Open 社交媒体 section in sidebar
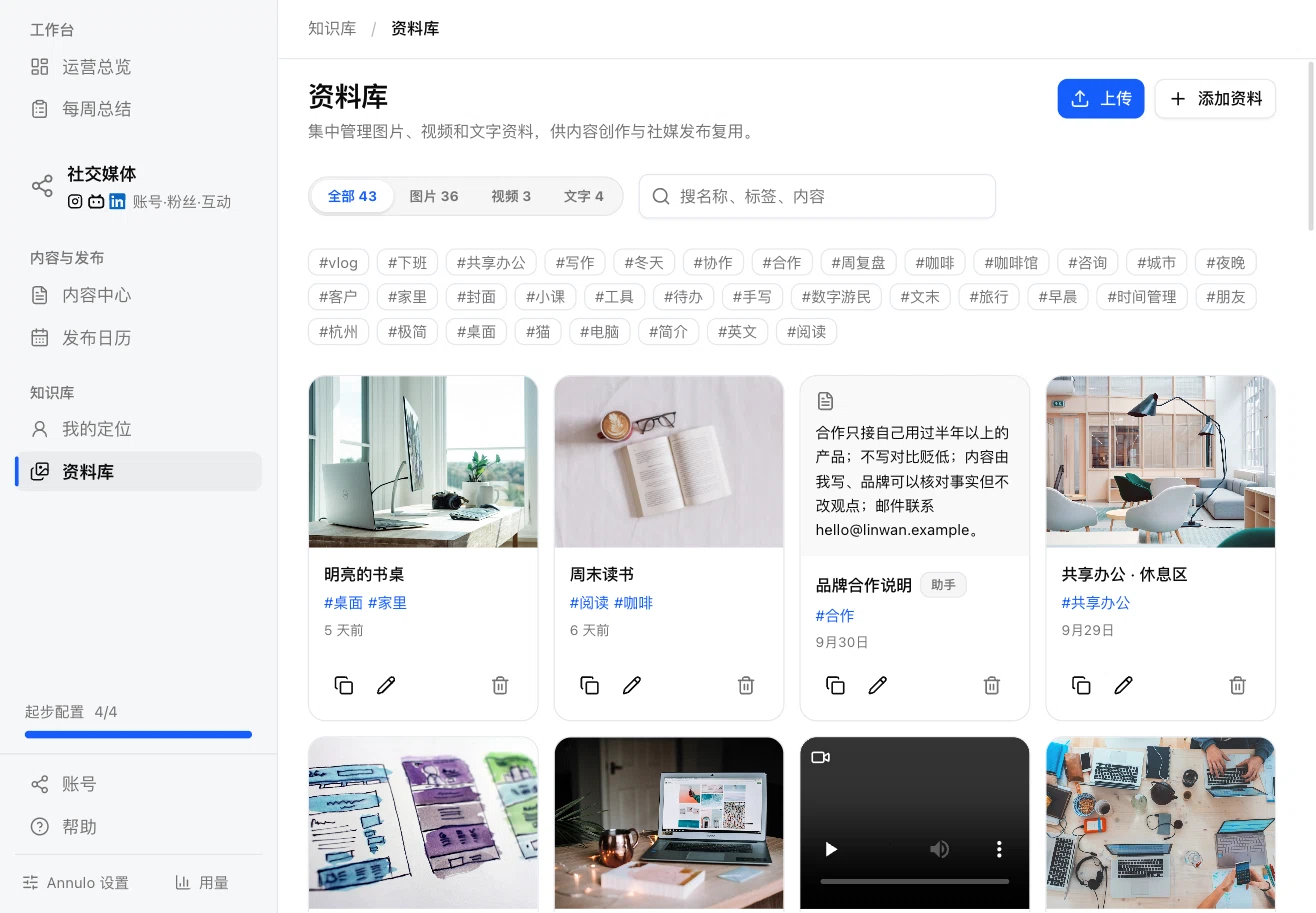The height and width of the screenshot is (913, 1316). click(x=138, y=186)
